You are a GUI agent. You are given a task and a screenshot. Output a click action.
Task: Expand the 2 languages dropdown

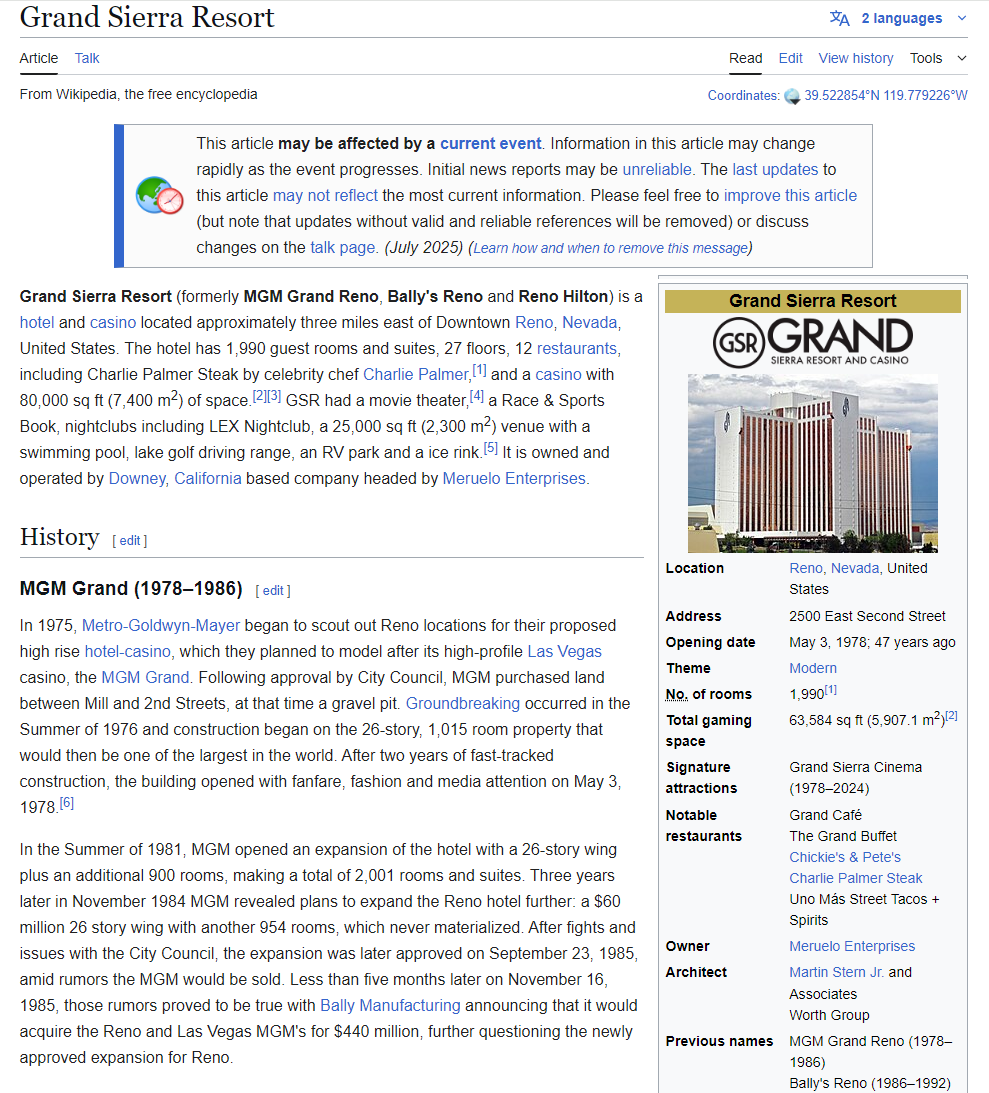coord(914,18)
